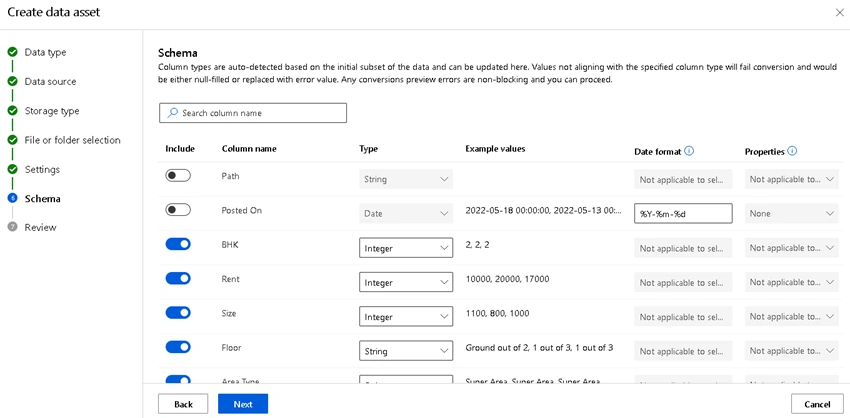The image size is (850, 418).
Task: Open the Floor Properties dropdown
Action: click(x=793, y=351)
